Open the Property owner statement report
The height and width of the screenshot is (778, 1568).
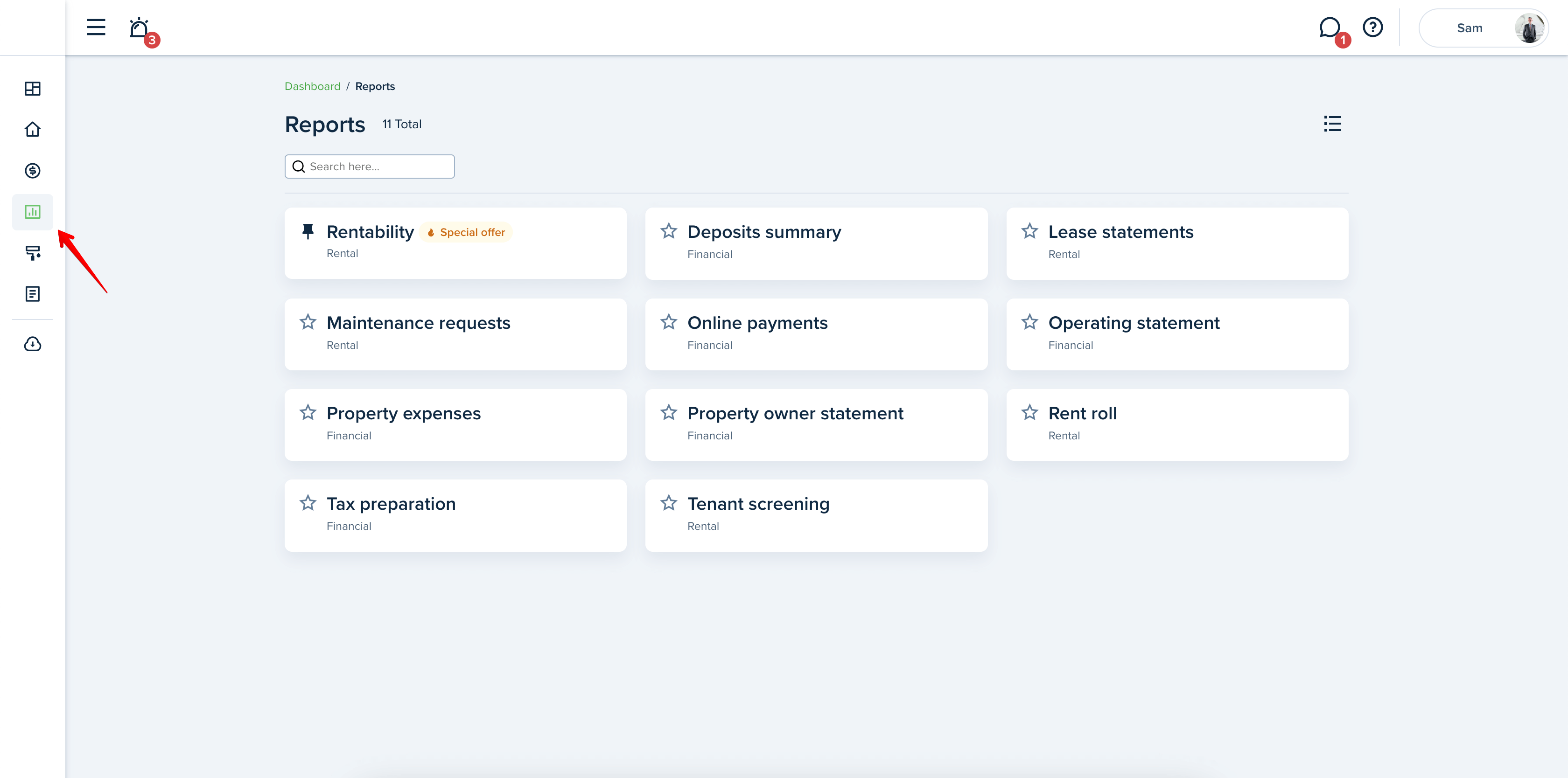coord(816,424)
